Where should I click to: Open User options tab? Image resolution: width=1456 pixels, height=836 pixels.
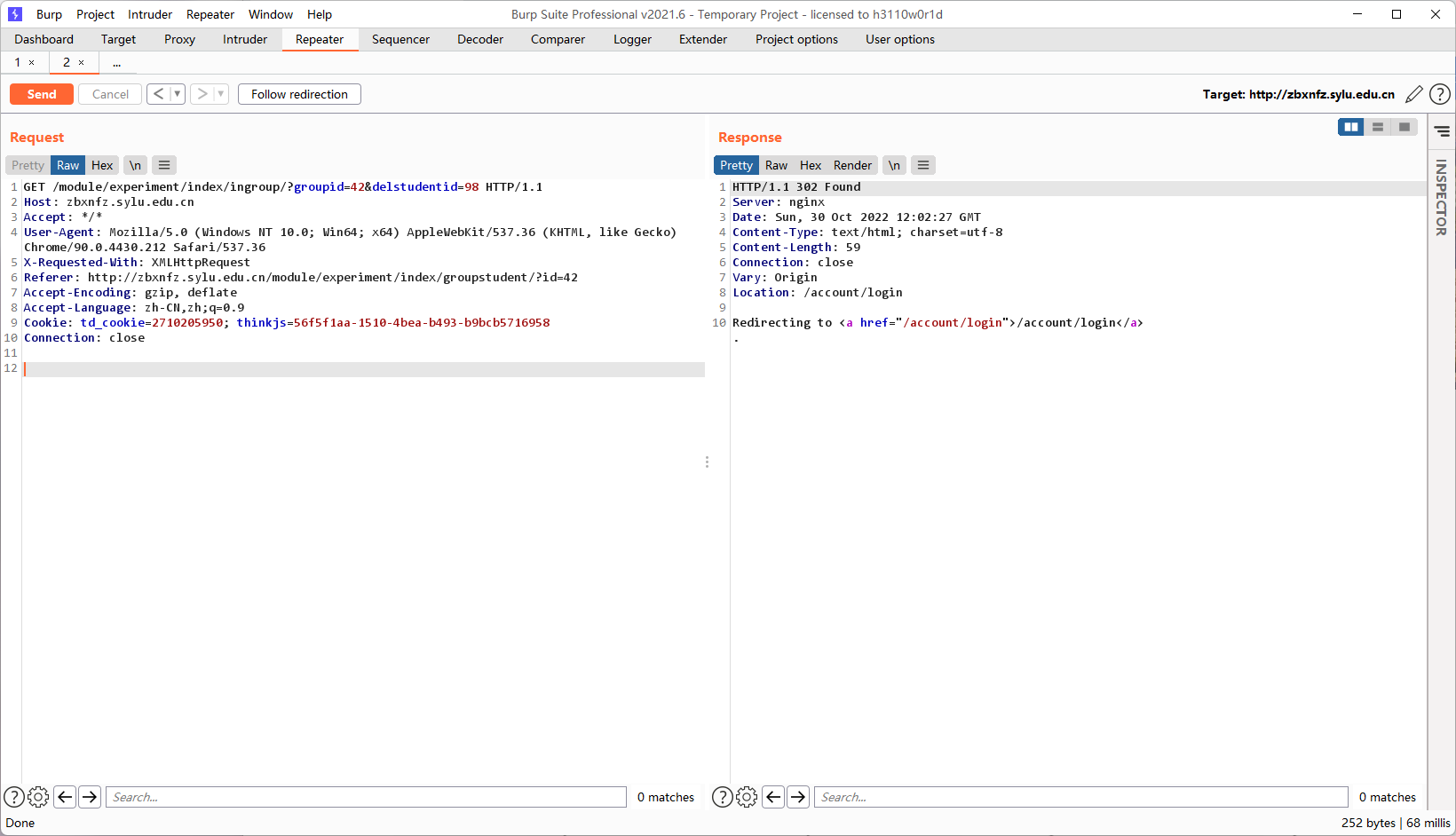[x=900, y=39]
